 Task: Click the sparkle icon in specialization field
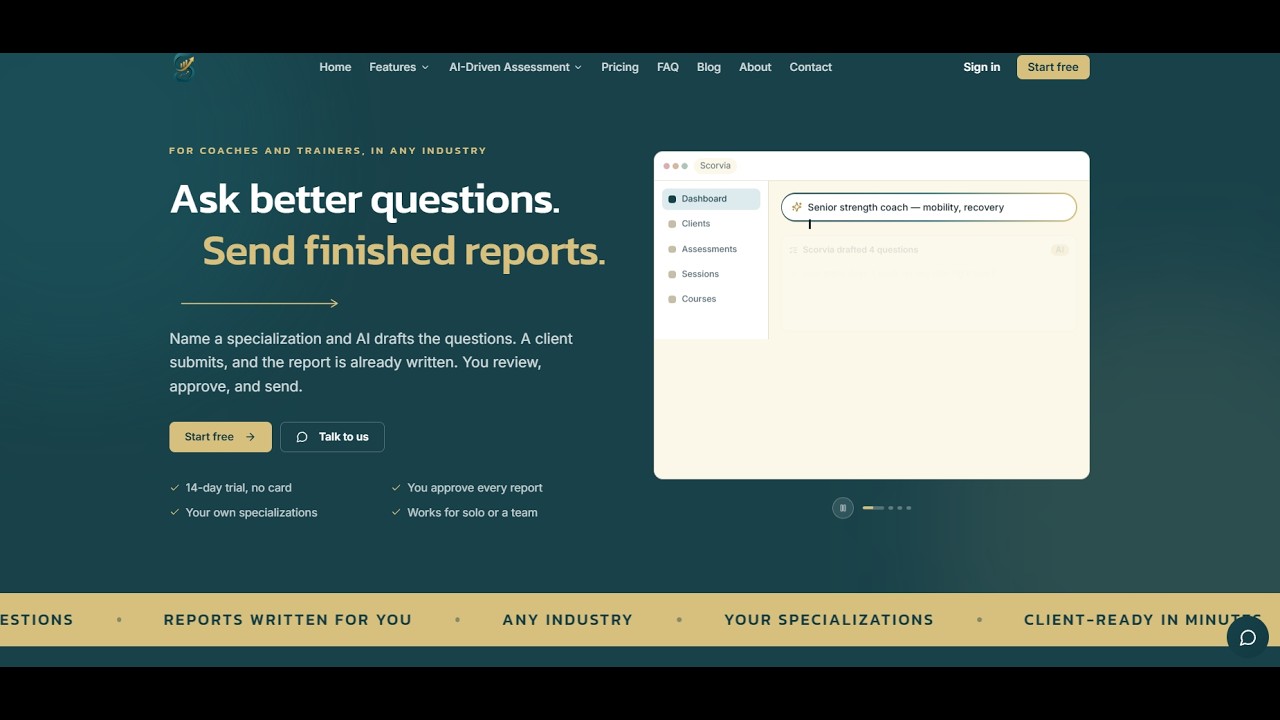click(x=797, y=207)
